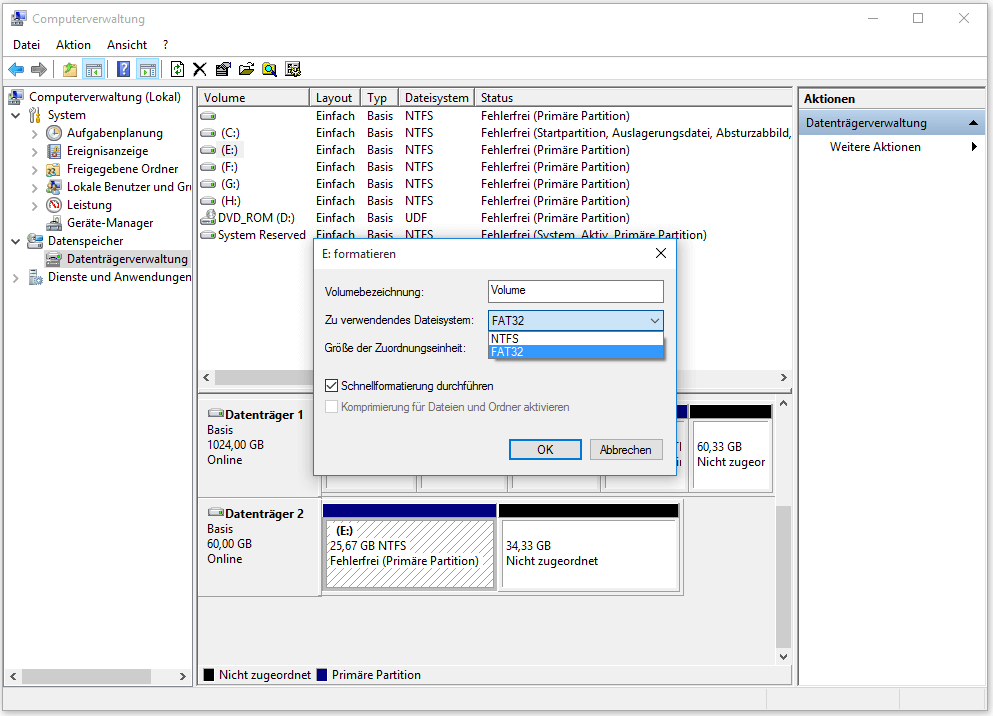Open the Aktion menu

(73, 45)
